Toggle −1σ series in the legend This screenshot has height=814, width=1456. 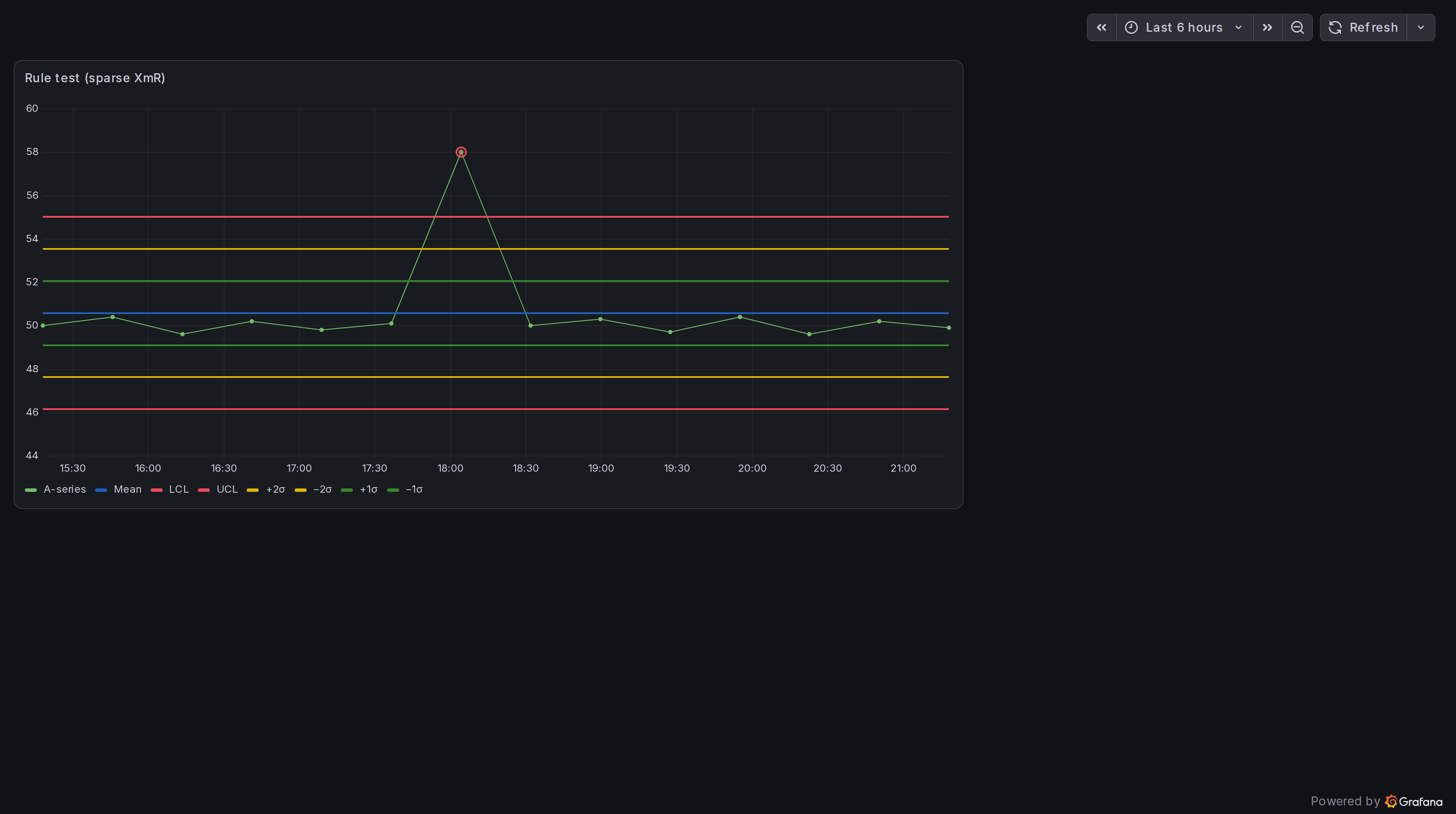(414, 490)
